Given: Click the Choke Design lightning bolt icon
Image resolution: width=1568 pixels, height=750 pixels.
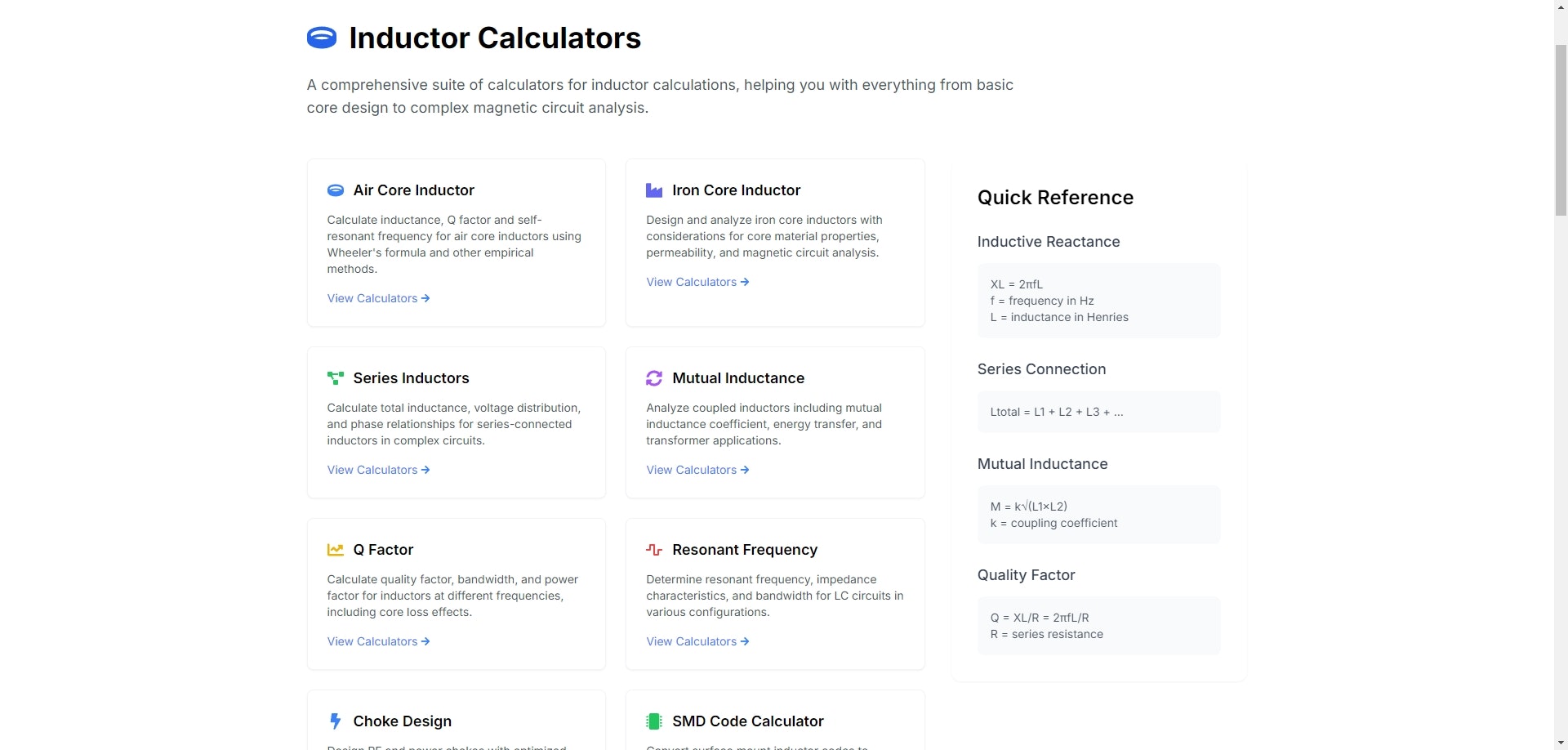Looking at the screenshot, I should (x=335, y=721).
